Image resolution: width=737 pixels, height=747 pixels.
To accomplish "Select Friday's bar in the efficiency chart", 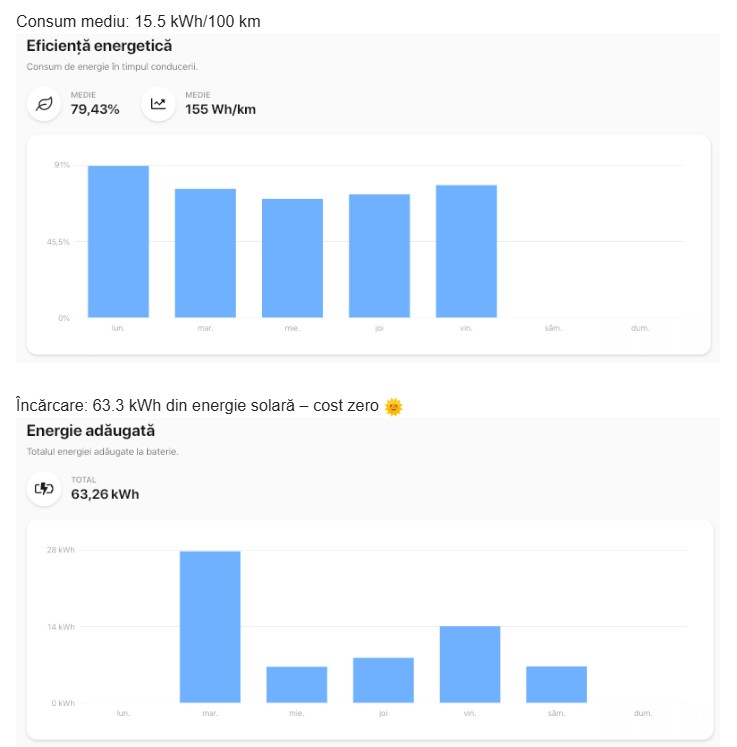I will coord(466,251).
